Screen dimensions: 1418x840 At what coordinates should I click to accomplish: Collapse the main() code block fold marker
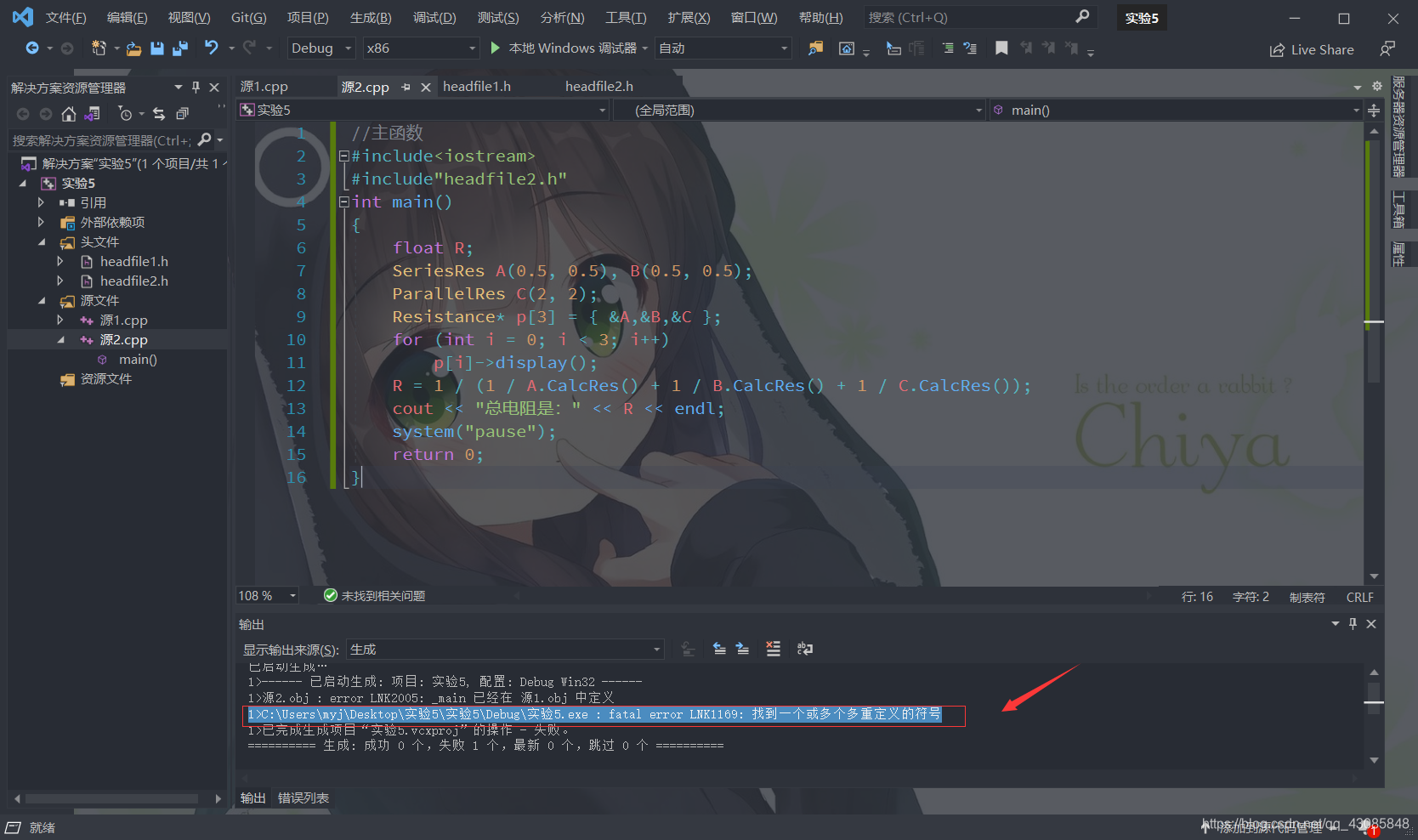[x=343, y=202]
